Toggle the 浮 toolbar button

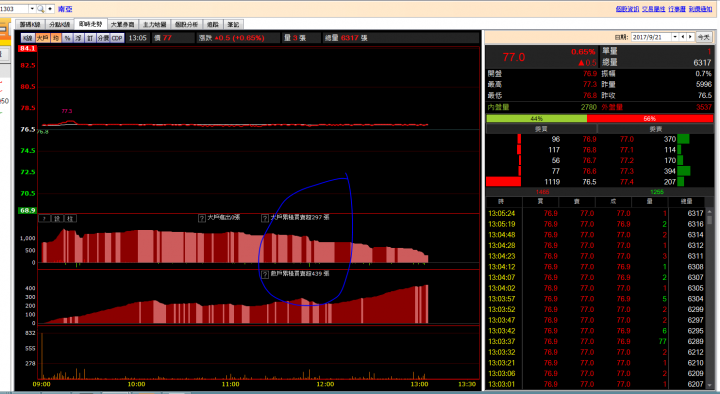(79, 38)
